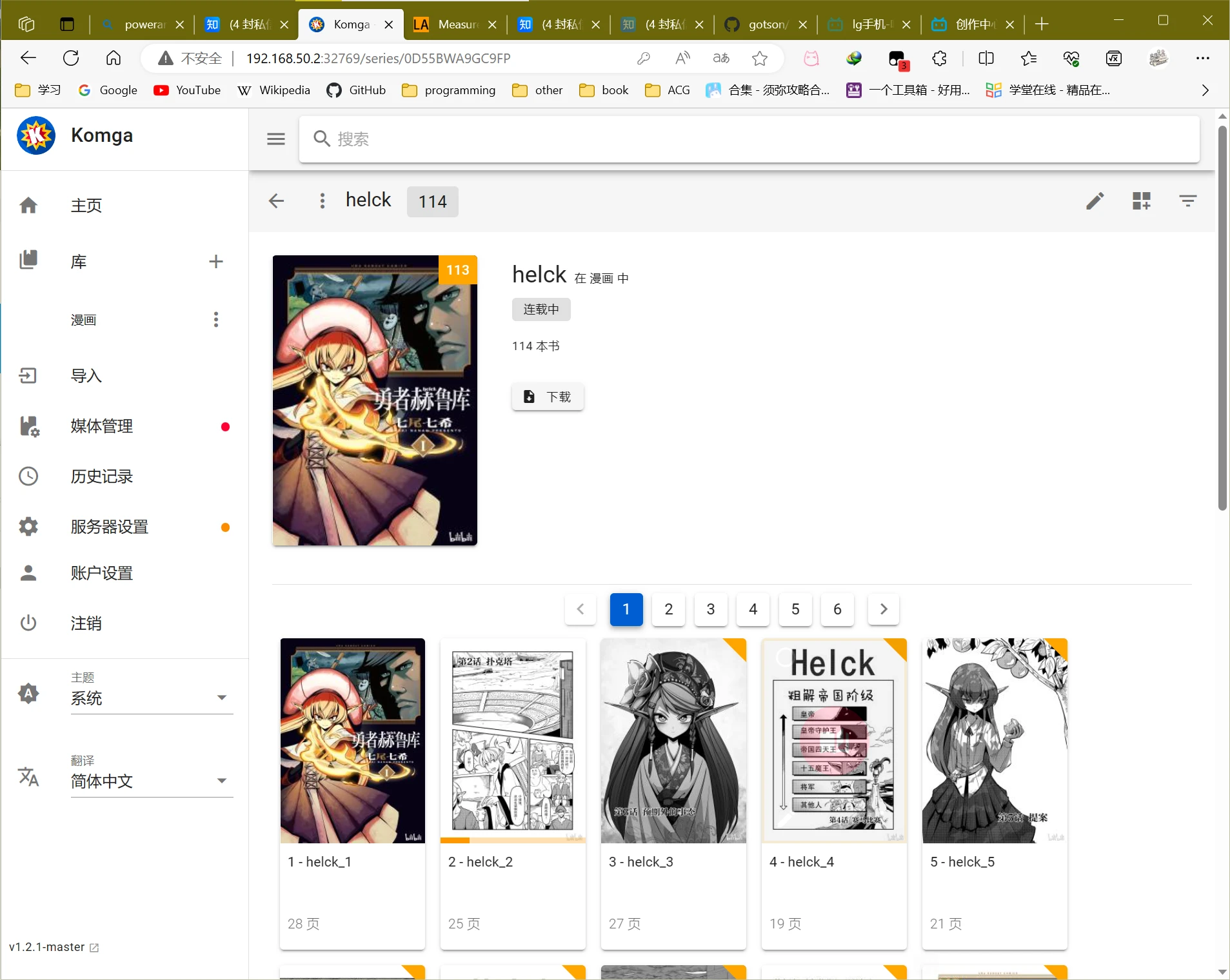Open the bulk select grid-plus icon
The width and height of the screenshot is (1230, 980).
[1141, 201]
